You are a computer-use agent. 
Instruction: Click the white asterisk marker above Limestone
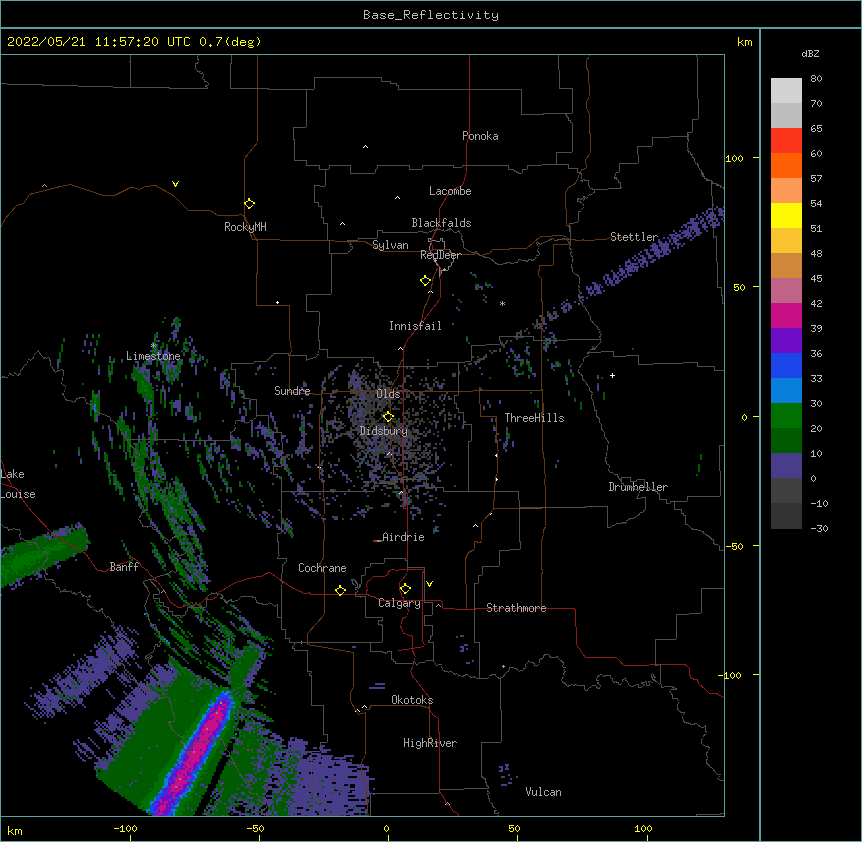pos(154,345)
